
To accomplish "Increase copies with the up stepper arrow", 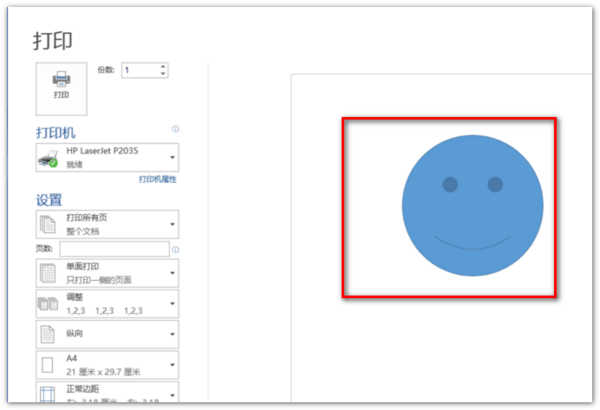I will (x=163, y=67).
